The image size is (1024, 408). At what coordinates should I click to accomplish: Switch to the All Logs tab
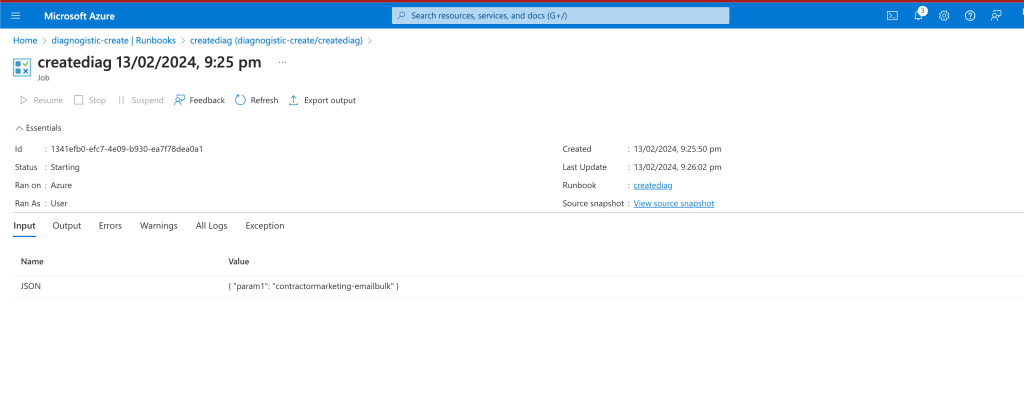coord(212,226)
